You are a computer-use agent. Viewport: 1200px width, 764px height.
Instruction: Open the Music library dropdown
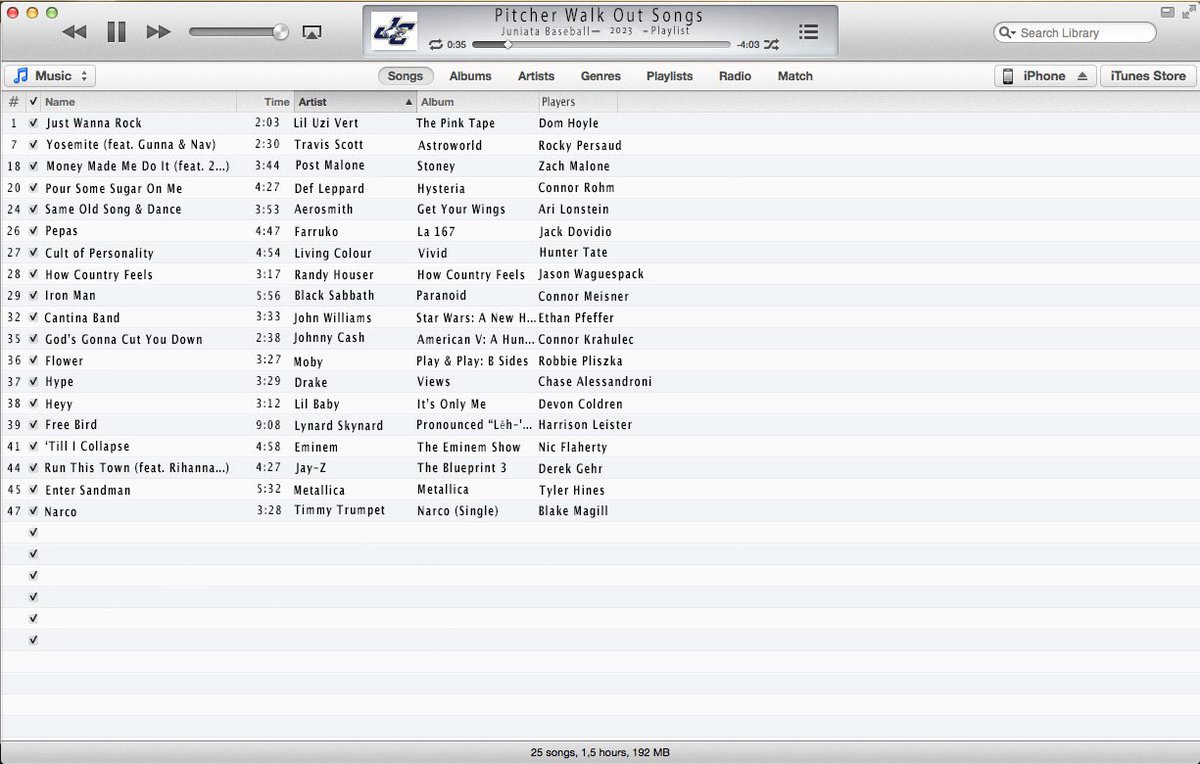click(x=50, y=76)
